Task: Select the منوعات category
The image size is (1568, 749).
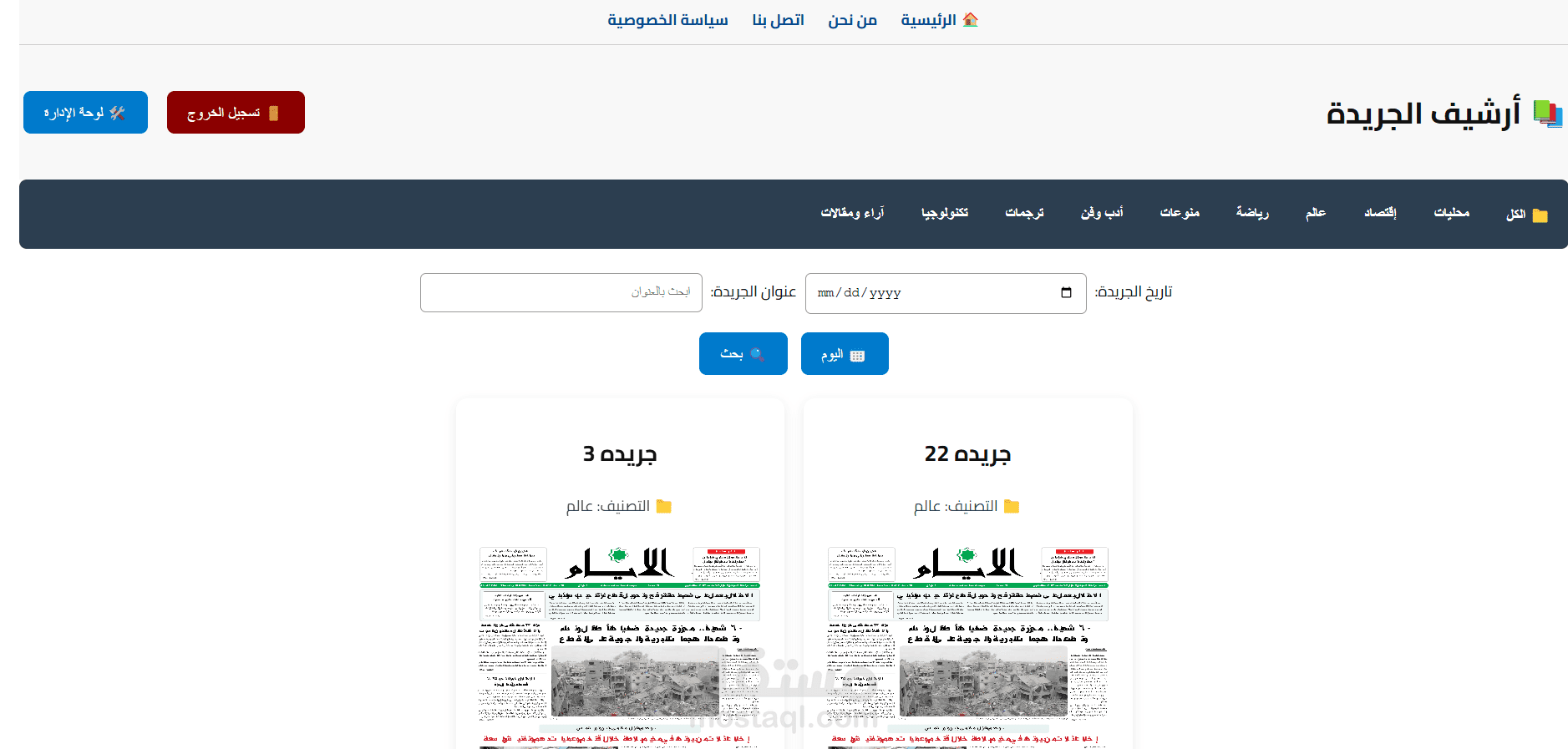Action: [x=1180, y=213]
